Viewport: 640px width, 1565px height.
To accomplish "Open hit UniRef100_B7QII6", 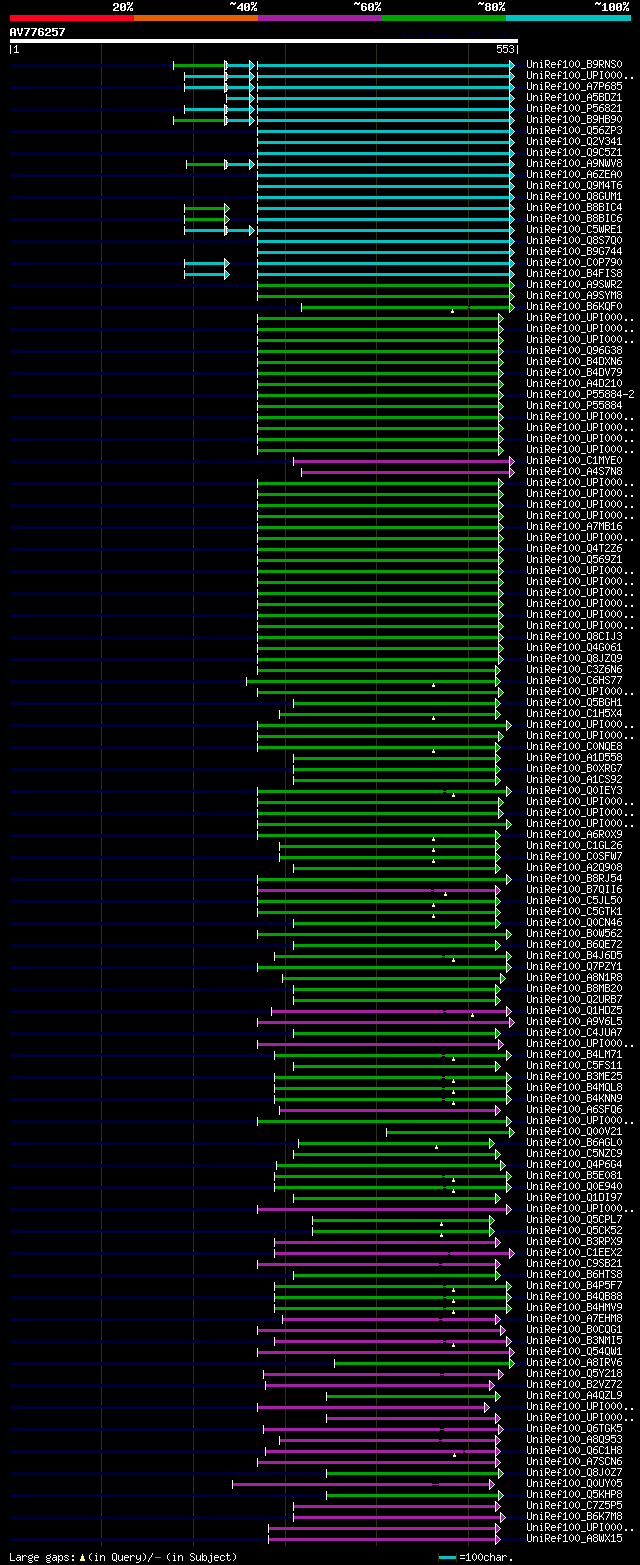I will click(574, 890).
